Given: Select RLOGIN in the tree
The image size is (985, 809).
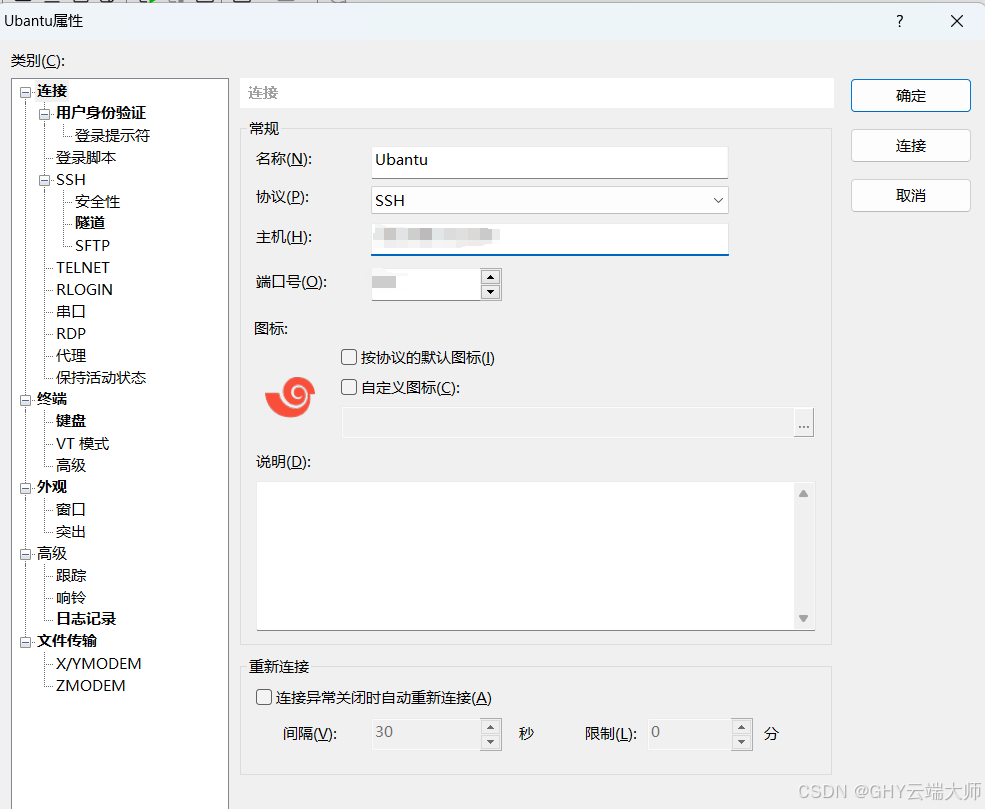Looking at the screenshot, I should click(84, 290).
